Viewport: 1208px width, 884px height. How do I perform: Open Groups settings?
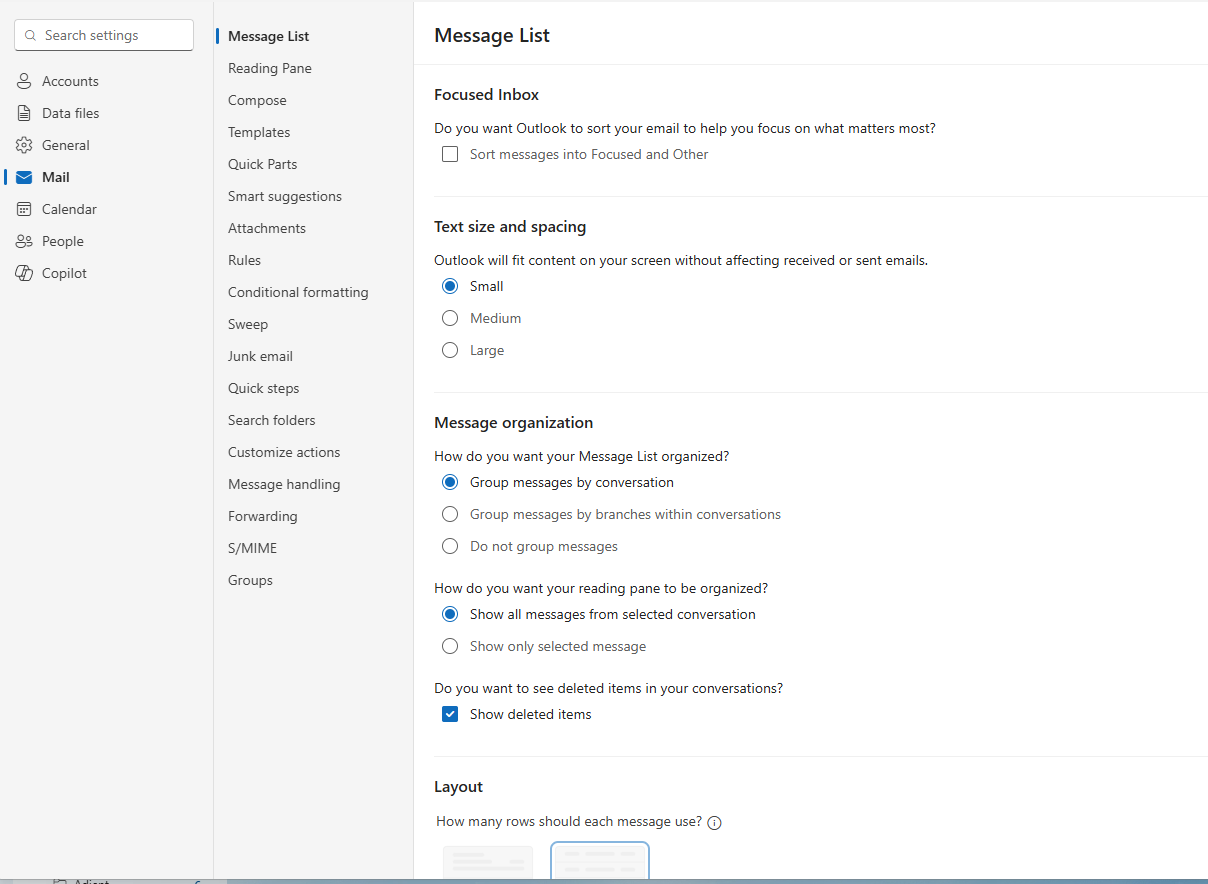[250, 580]
